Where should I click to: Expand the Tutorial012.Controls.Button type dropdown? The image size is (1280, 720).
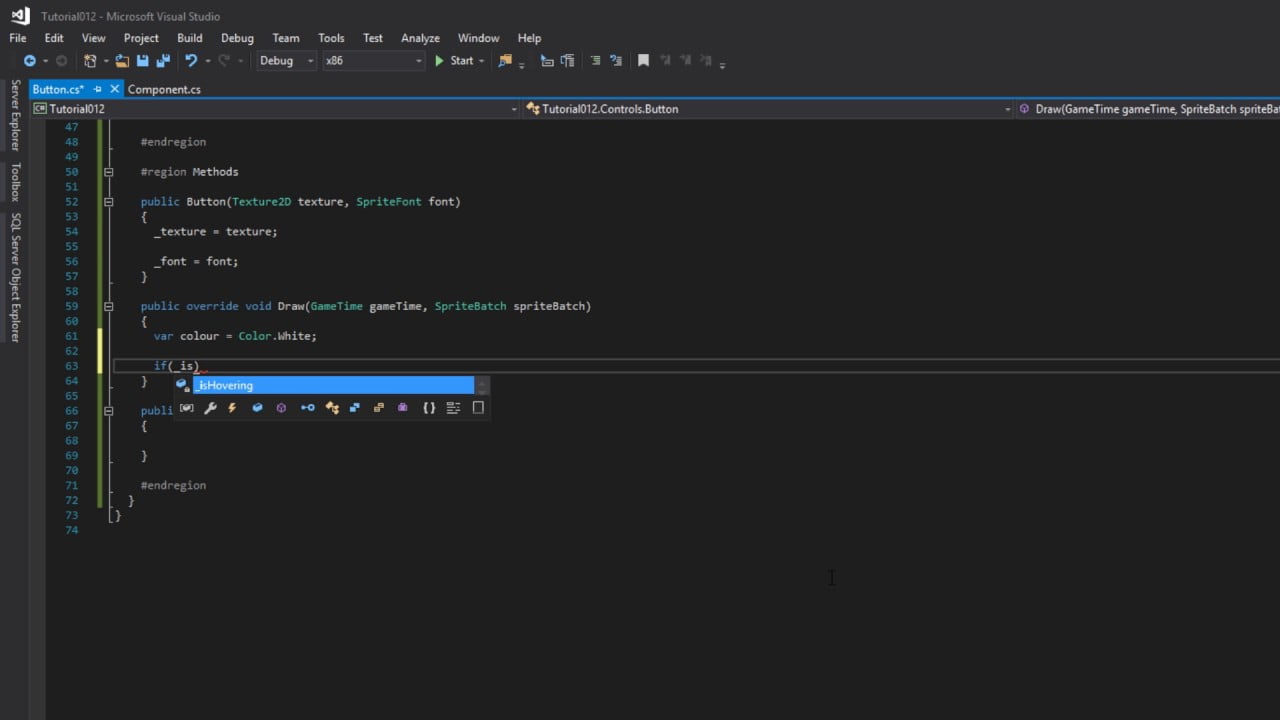click(1007, 109)
